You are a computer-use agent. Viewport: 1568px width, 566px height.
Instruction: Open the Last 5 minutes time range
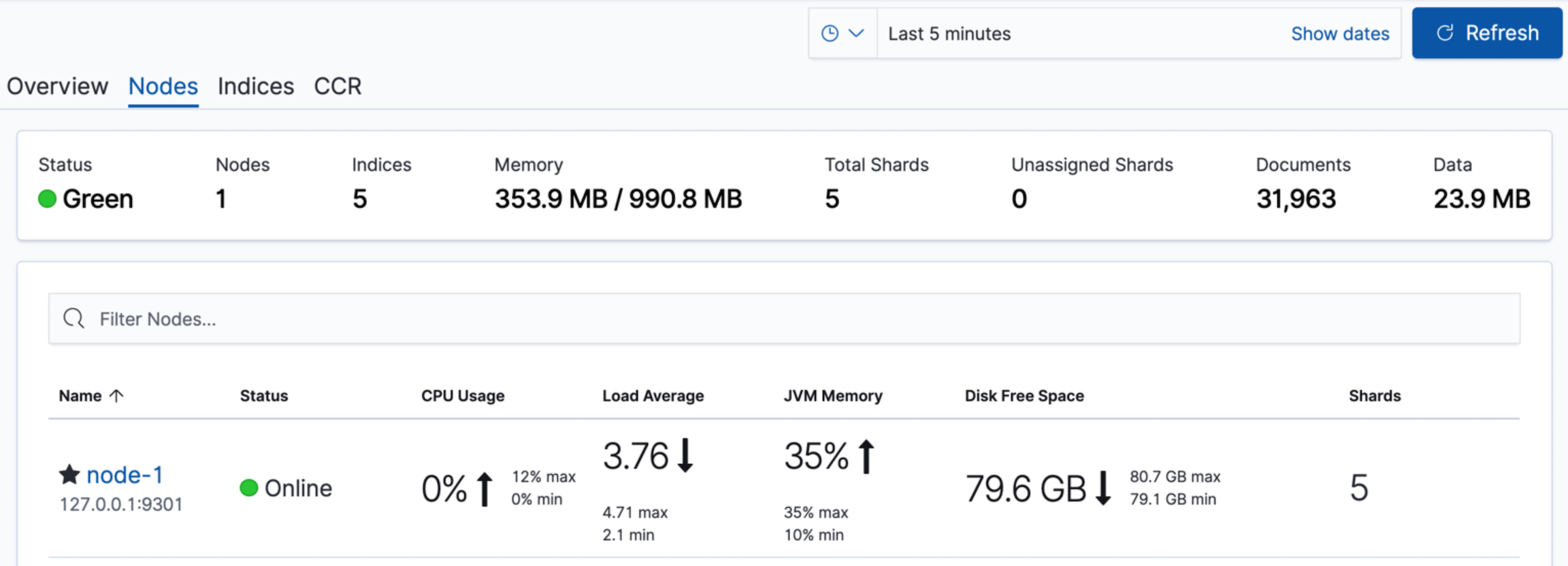click(949, 33)
